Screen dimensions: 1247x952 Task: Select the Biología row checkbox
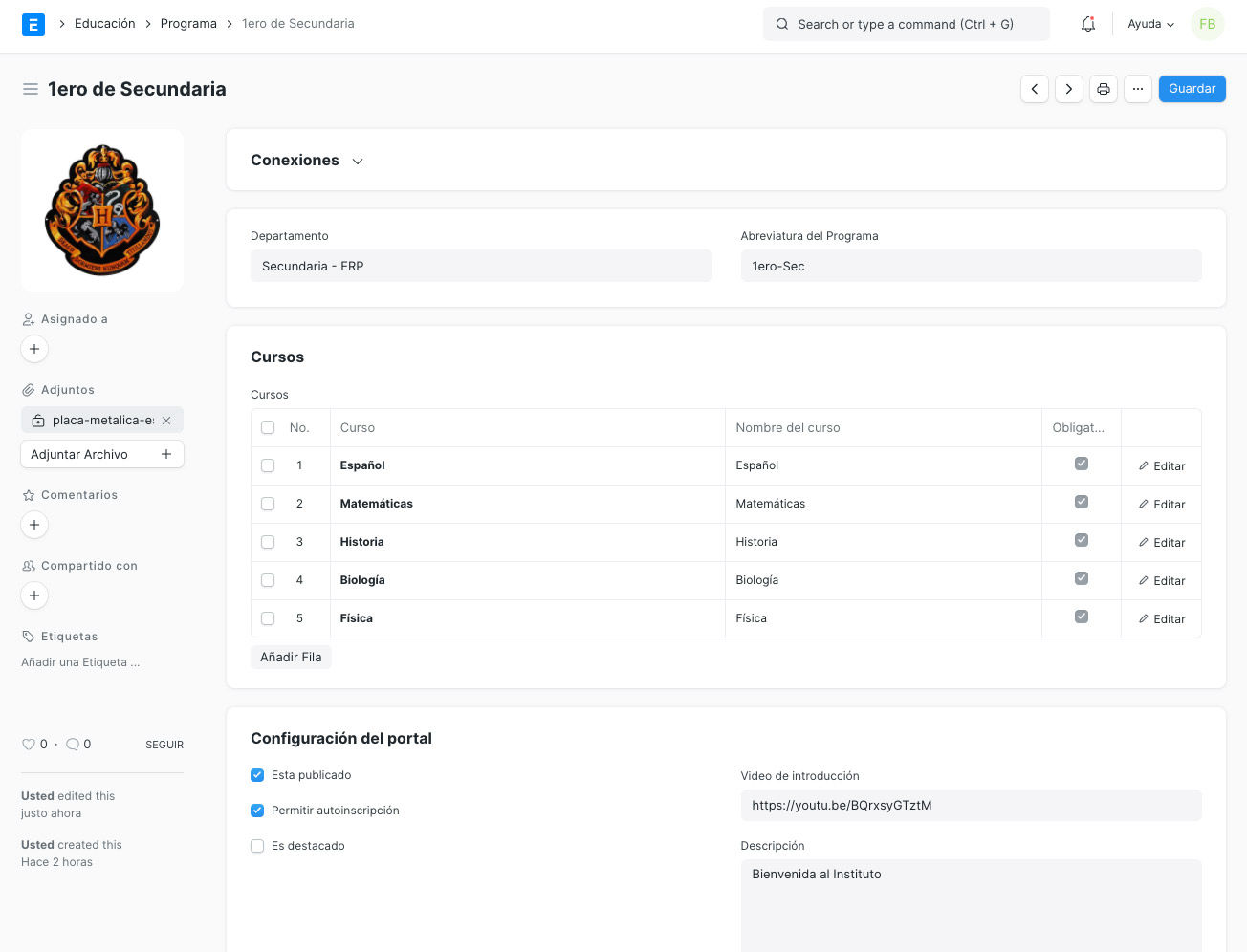268,580
